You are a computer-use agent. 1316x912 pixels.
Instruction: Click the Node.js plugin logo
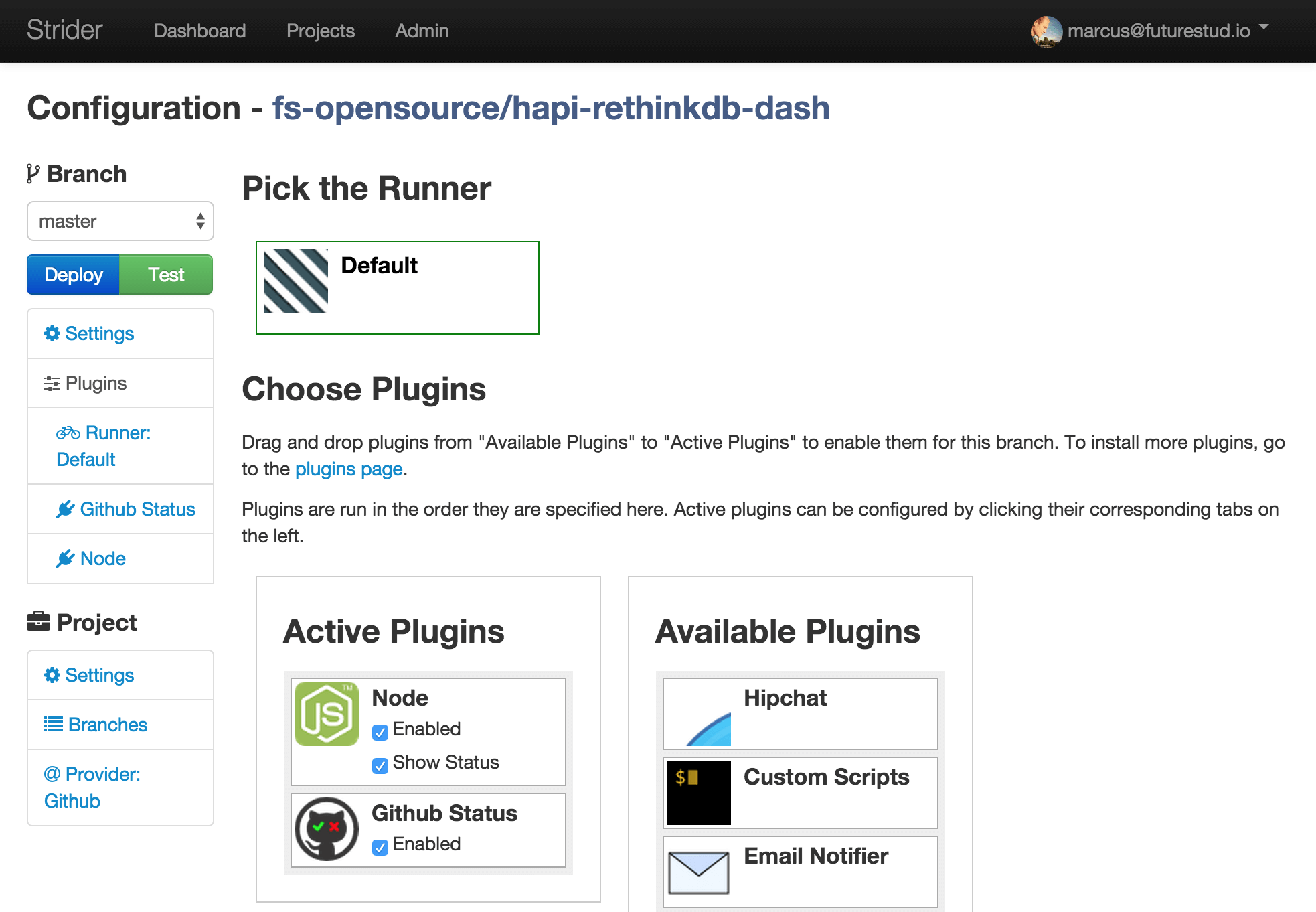(x=327, y=714)
